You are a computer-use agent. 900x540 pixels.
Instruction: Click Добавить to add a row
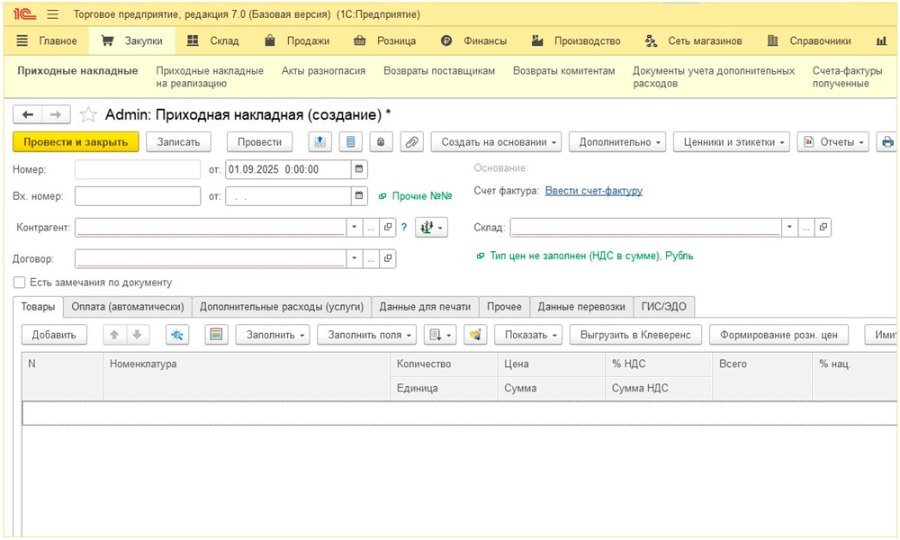[x=54, y=335]
